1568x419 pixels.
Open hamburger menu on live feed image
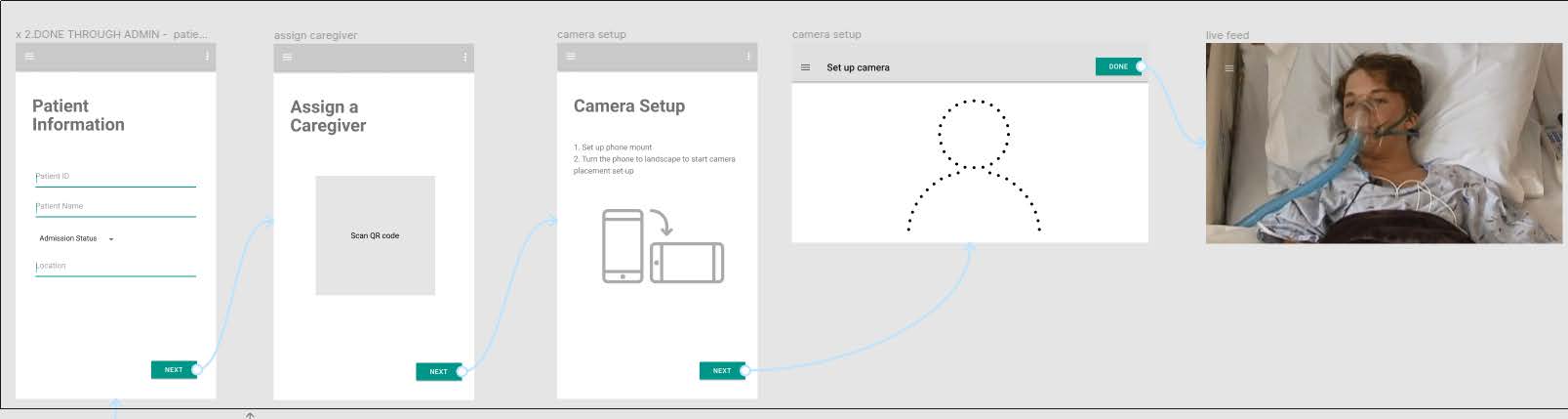click(x=1228, y=68)
